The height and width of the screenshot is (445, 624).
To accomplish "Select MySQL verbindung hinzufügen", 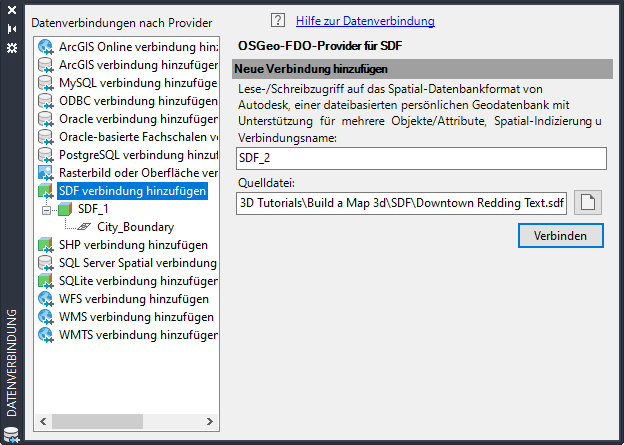I will pyautogui.click(x=138, y=83).
